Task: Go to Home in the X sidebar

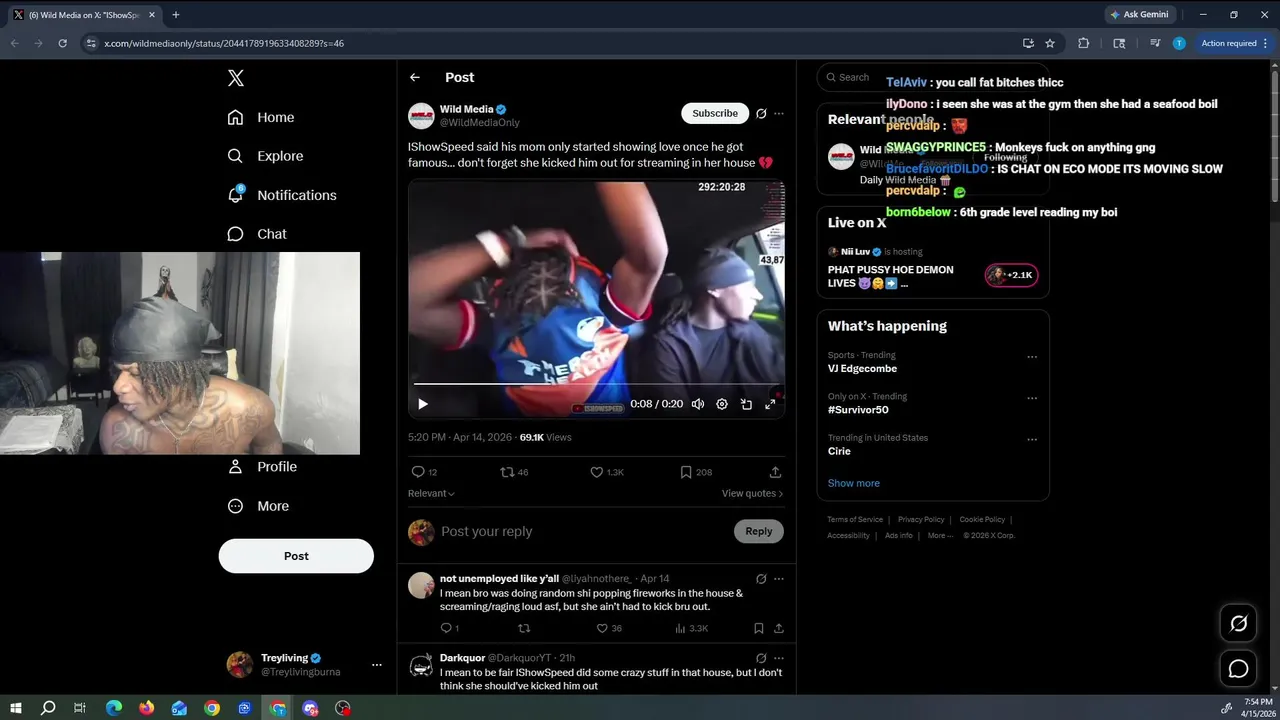Action: pyautogui.click(x=261, y=117)
